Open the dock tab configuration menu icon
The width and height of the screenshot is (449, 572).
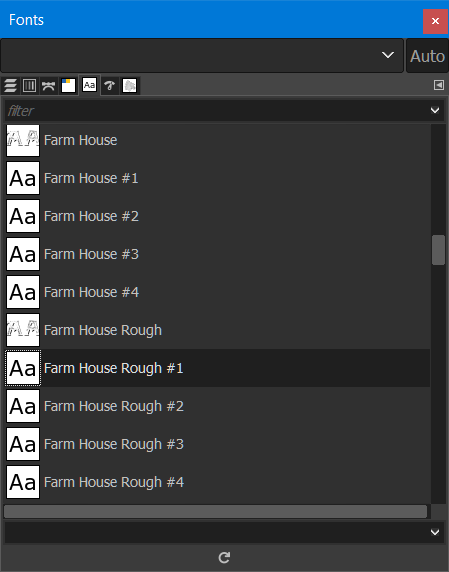(x=439, y=85)
